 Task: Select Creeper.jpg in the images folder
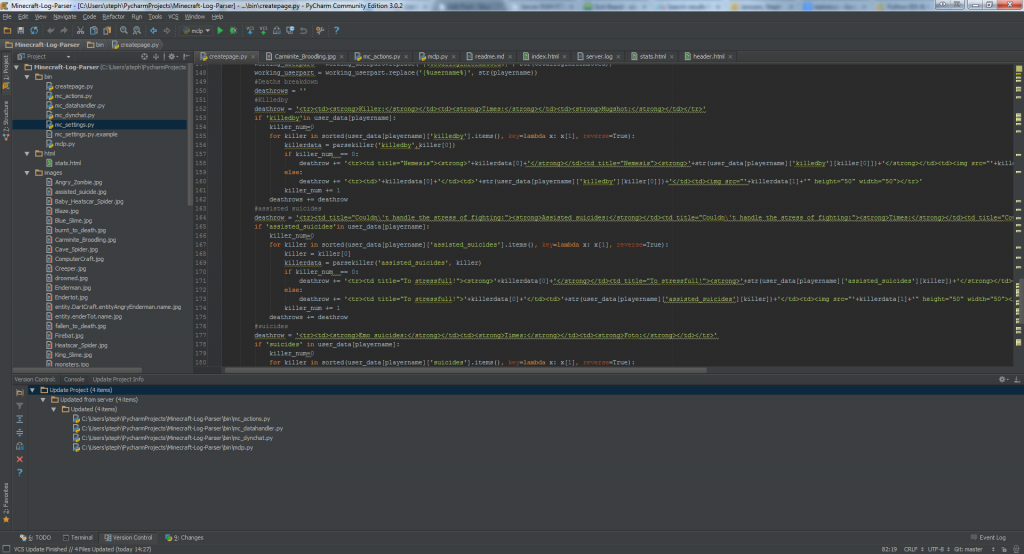point(70,269)
